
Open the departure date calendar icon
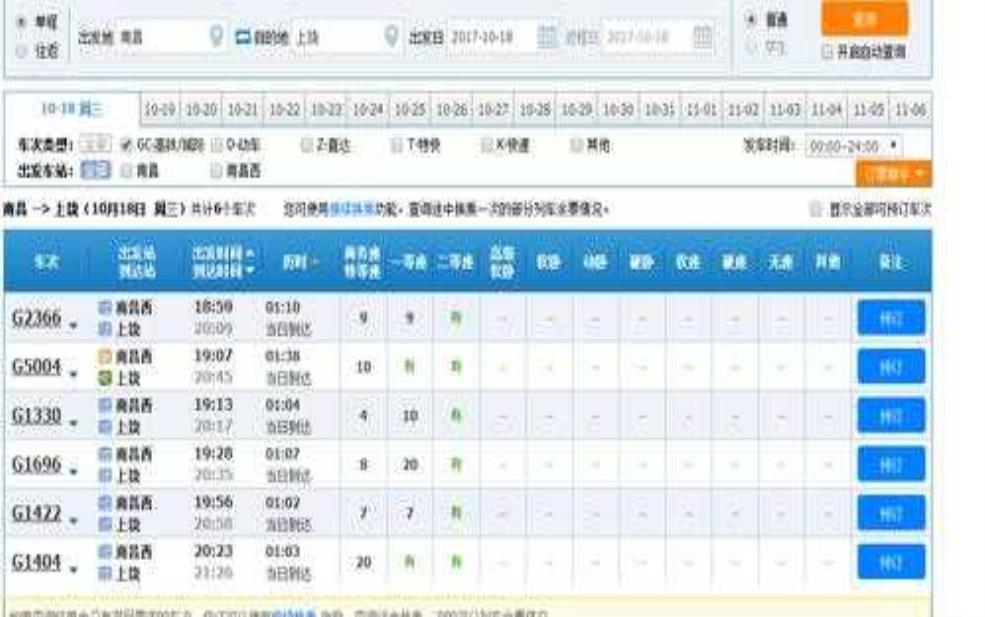[x=547, y=36]
